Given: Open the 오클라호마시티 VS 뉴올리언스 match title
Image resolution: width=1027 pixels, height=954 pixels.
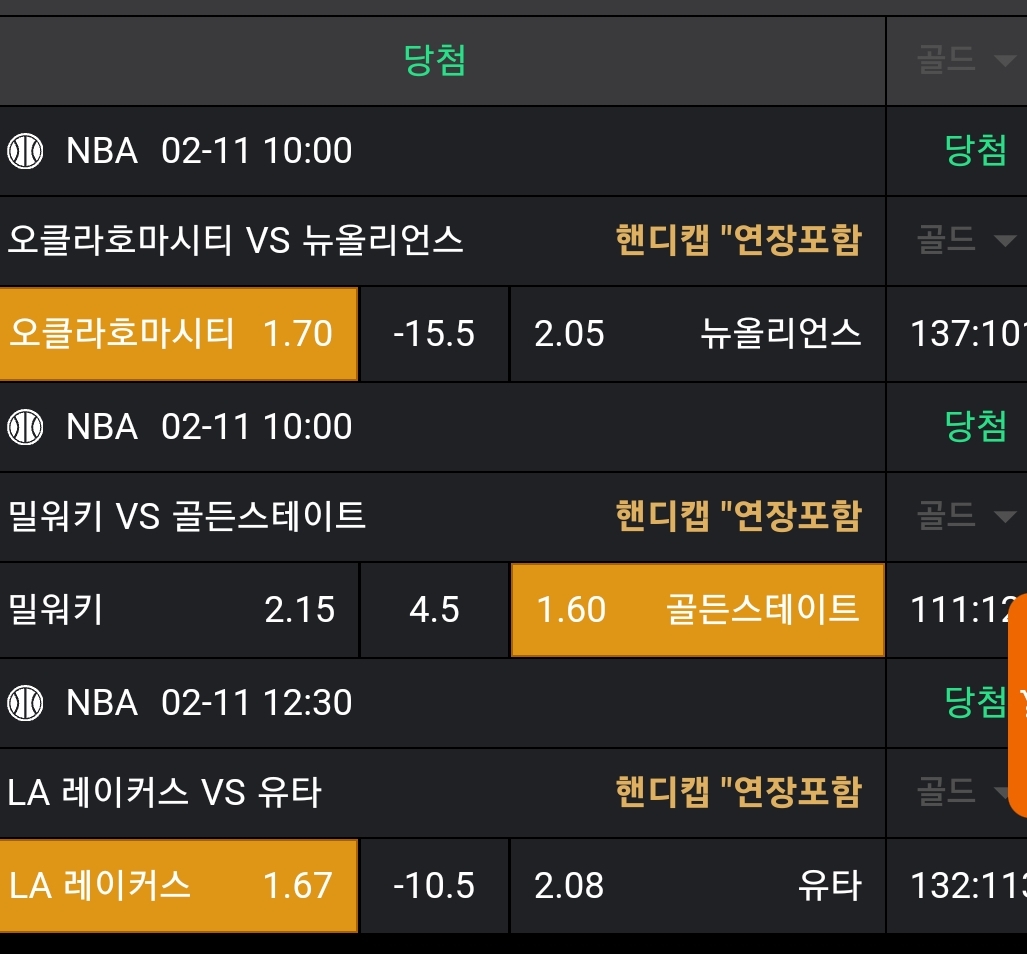Looking at the screenshot, I should coord(236,240).
